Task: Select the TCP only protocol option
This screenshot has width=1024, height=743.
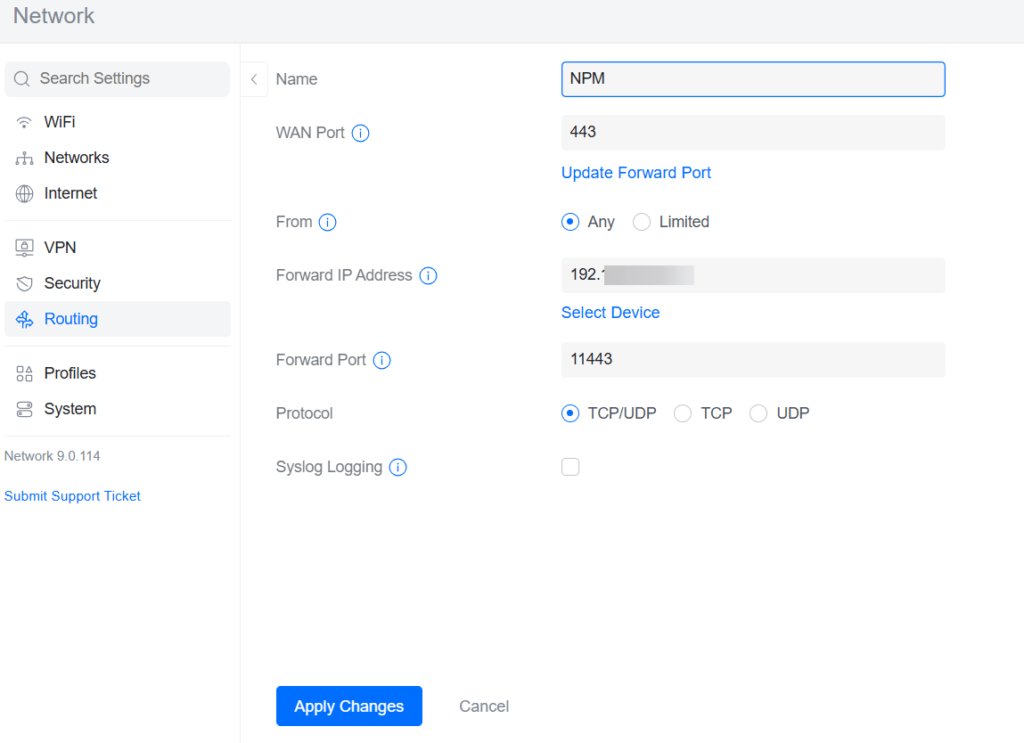Action: pos(683,414)
